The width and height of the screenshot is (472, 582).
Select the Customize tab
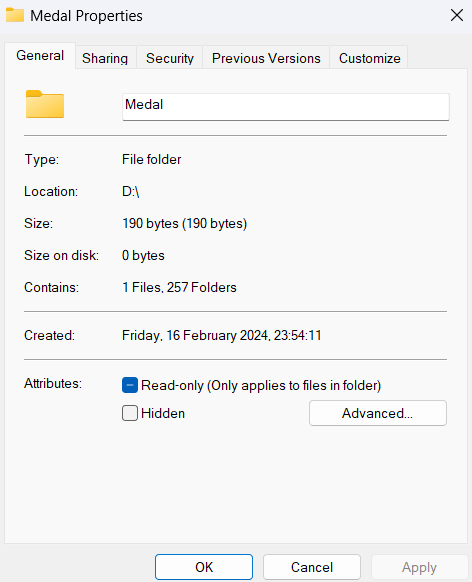click(370, 58)
